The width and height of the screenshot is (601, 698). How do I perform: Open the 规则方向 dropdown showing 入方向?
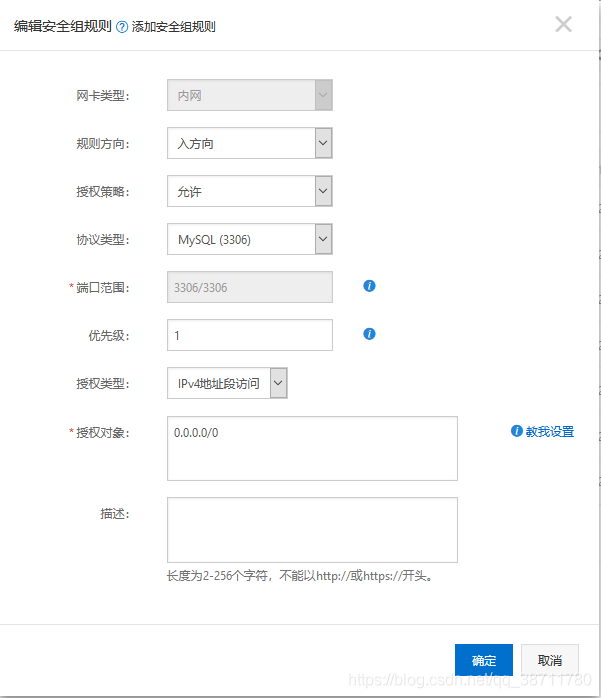click(250, 143)
